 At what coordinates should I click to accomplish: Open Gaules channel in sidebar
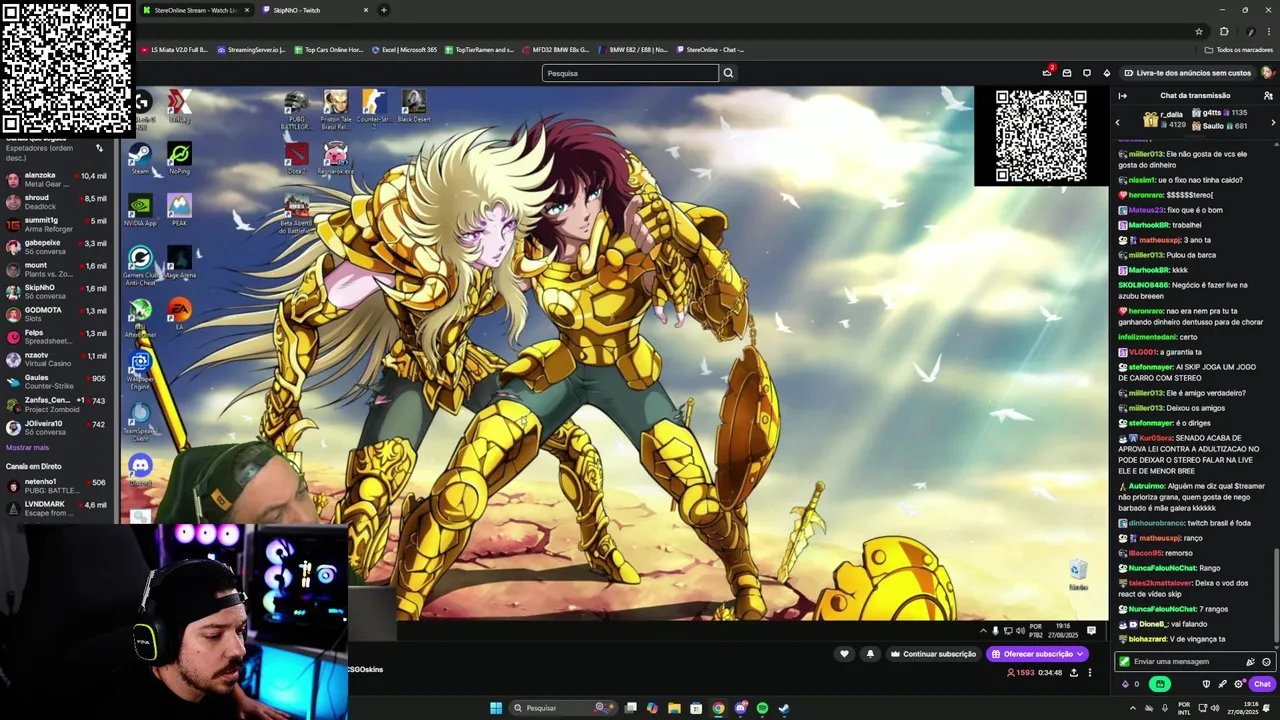56,382
